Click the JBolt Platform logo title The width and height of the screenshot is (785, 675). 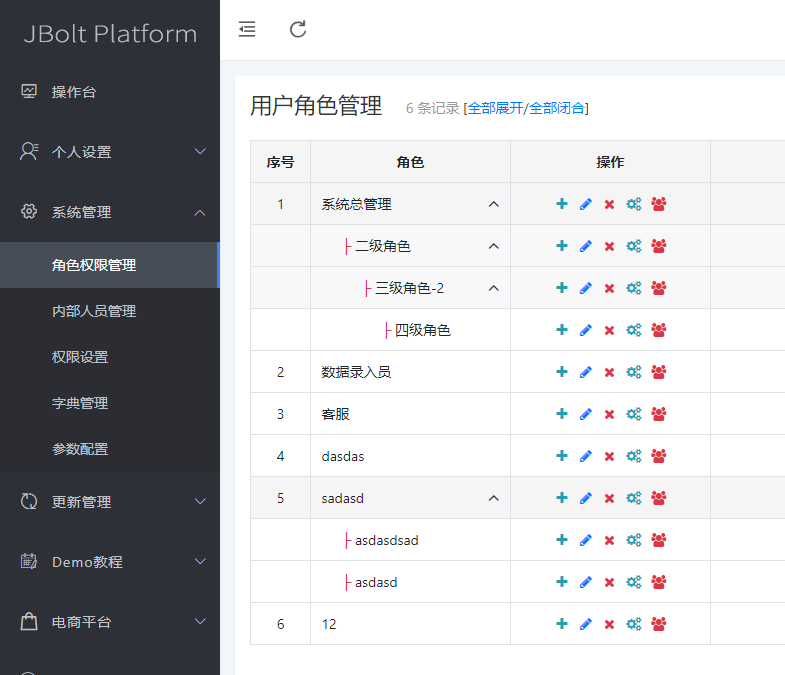pos(110,34)
